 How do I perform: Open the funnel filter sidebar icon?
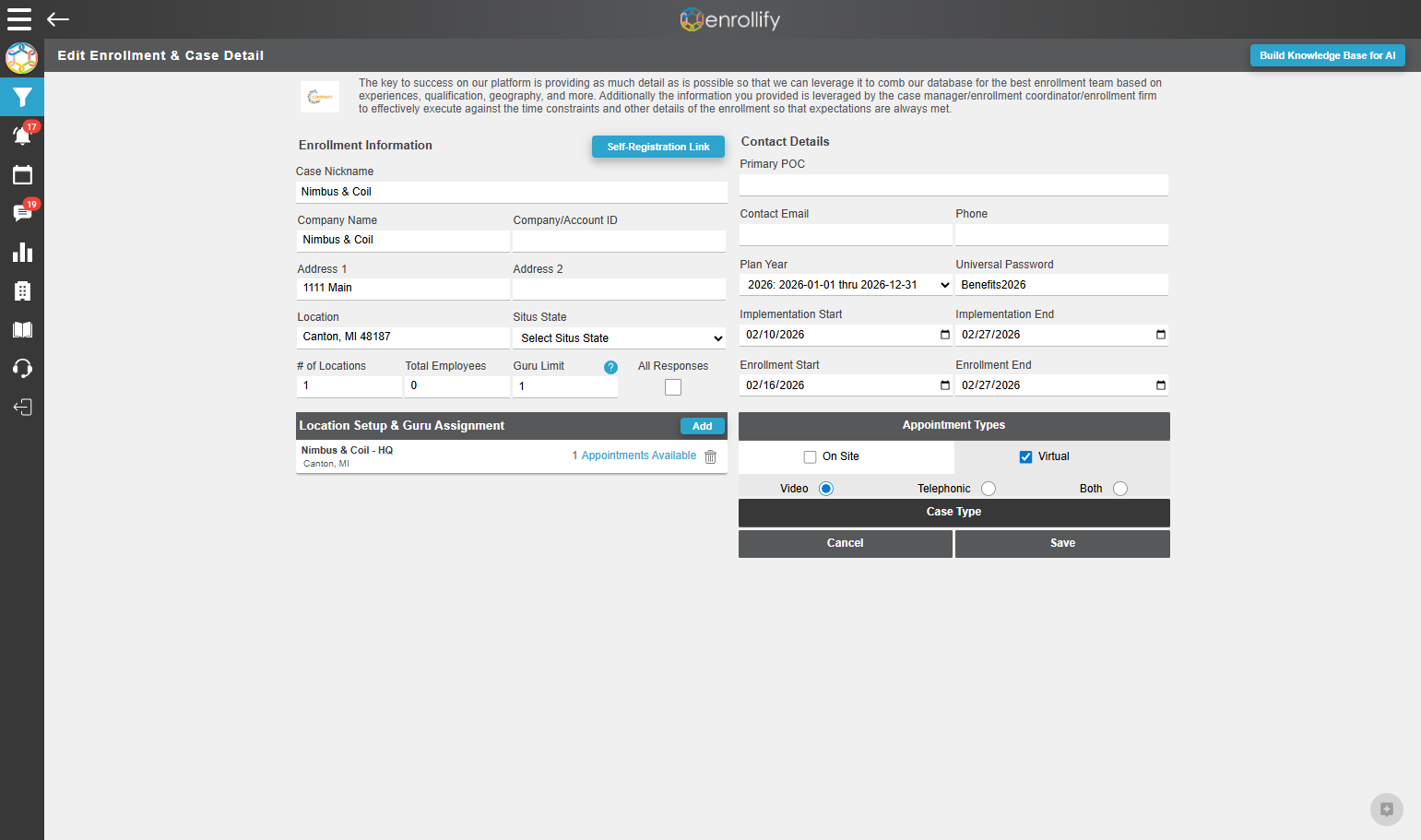point(22,97)
